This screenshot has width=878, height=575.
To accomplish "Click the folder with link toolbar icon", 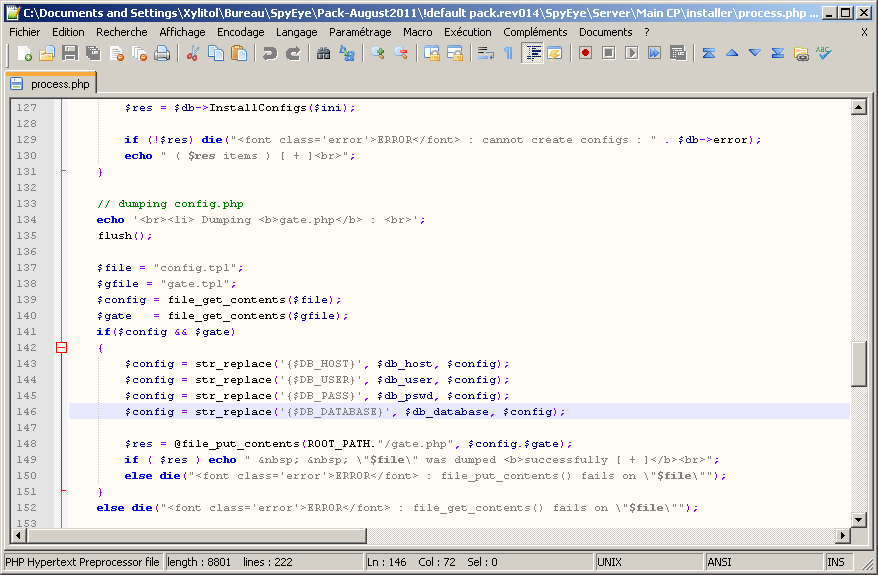I will pos(801,54).
